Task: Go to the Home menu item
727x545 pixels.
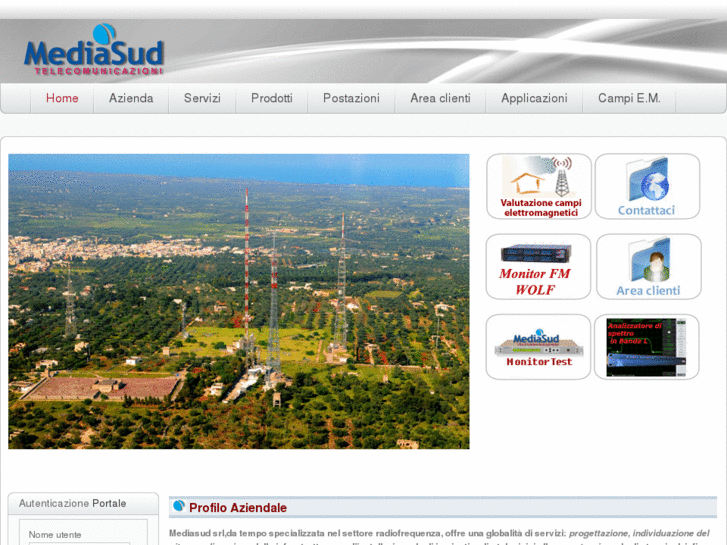Action: (x=62, y=98)
